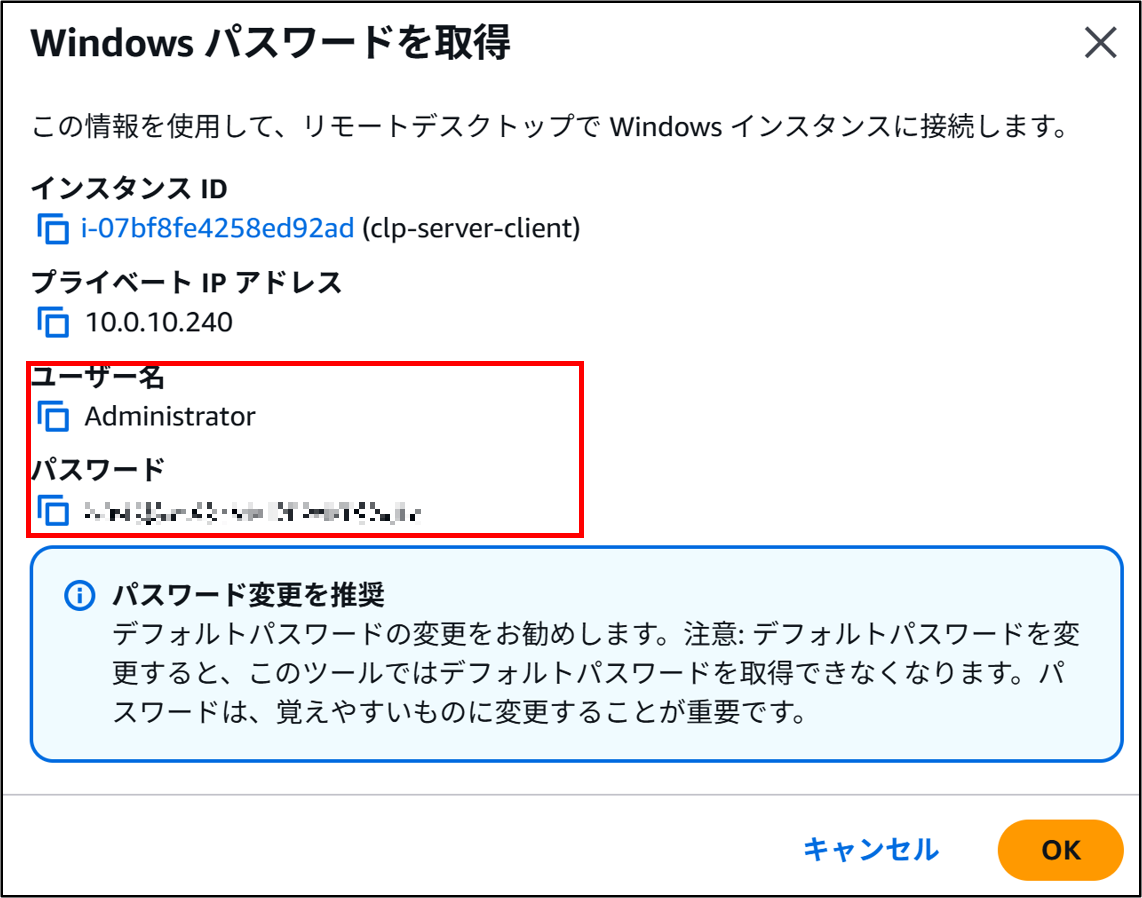
Task: Click the 10.0.10.240 IP address text
Action: 158,323
